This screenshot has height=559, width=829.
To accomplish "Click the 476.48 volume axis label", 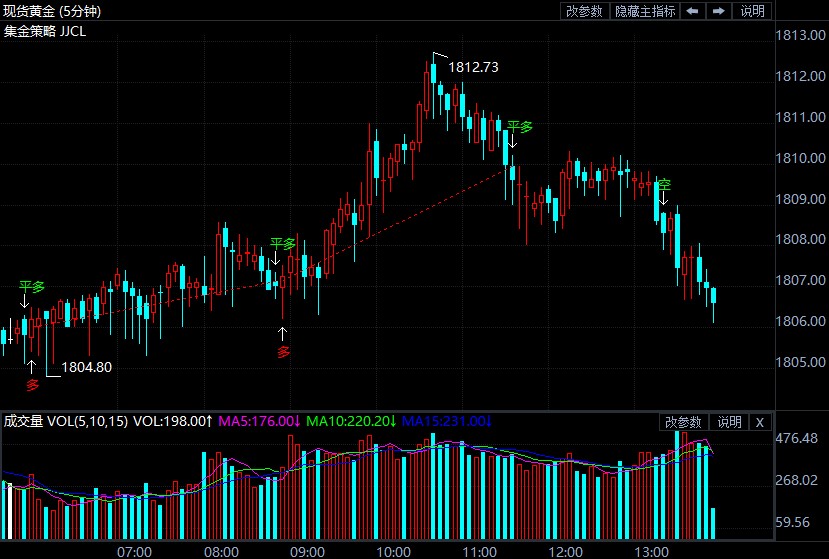I will click(x=796, y=438).
